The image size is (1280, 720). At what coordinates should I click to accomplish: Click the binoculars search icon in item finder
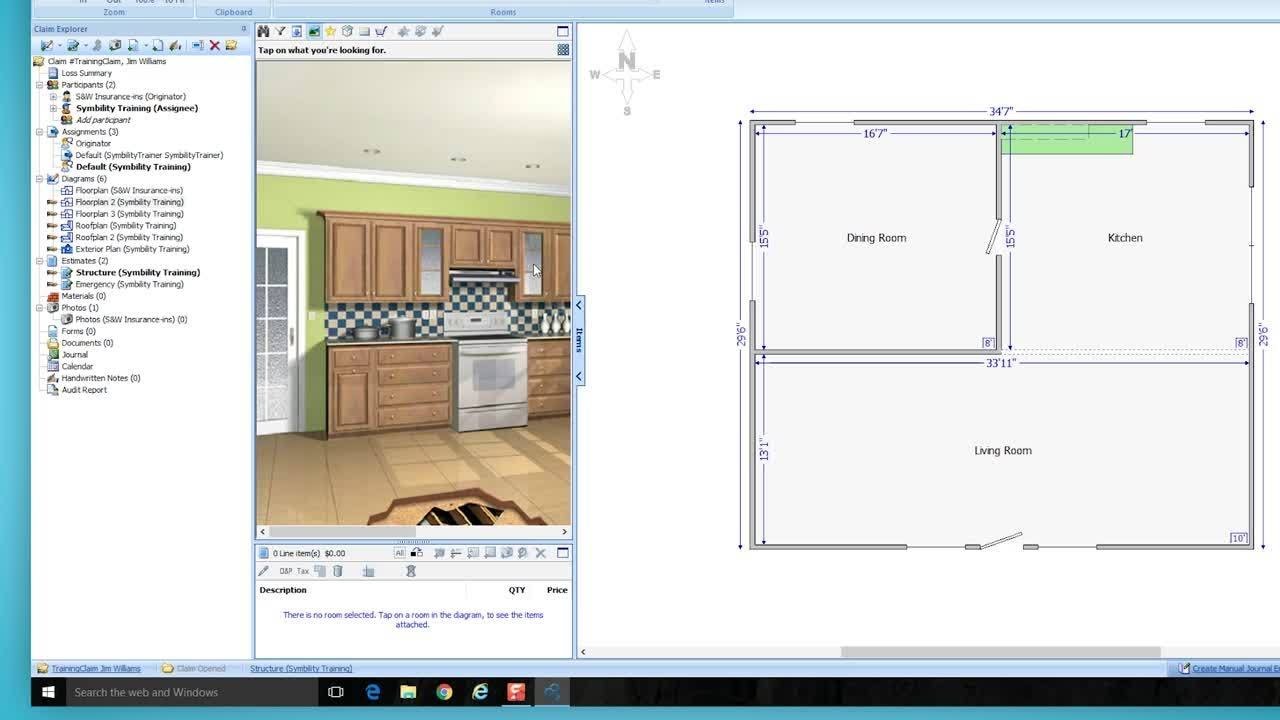coord(263,31)
